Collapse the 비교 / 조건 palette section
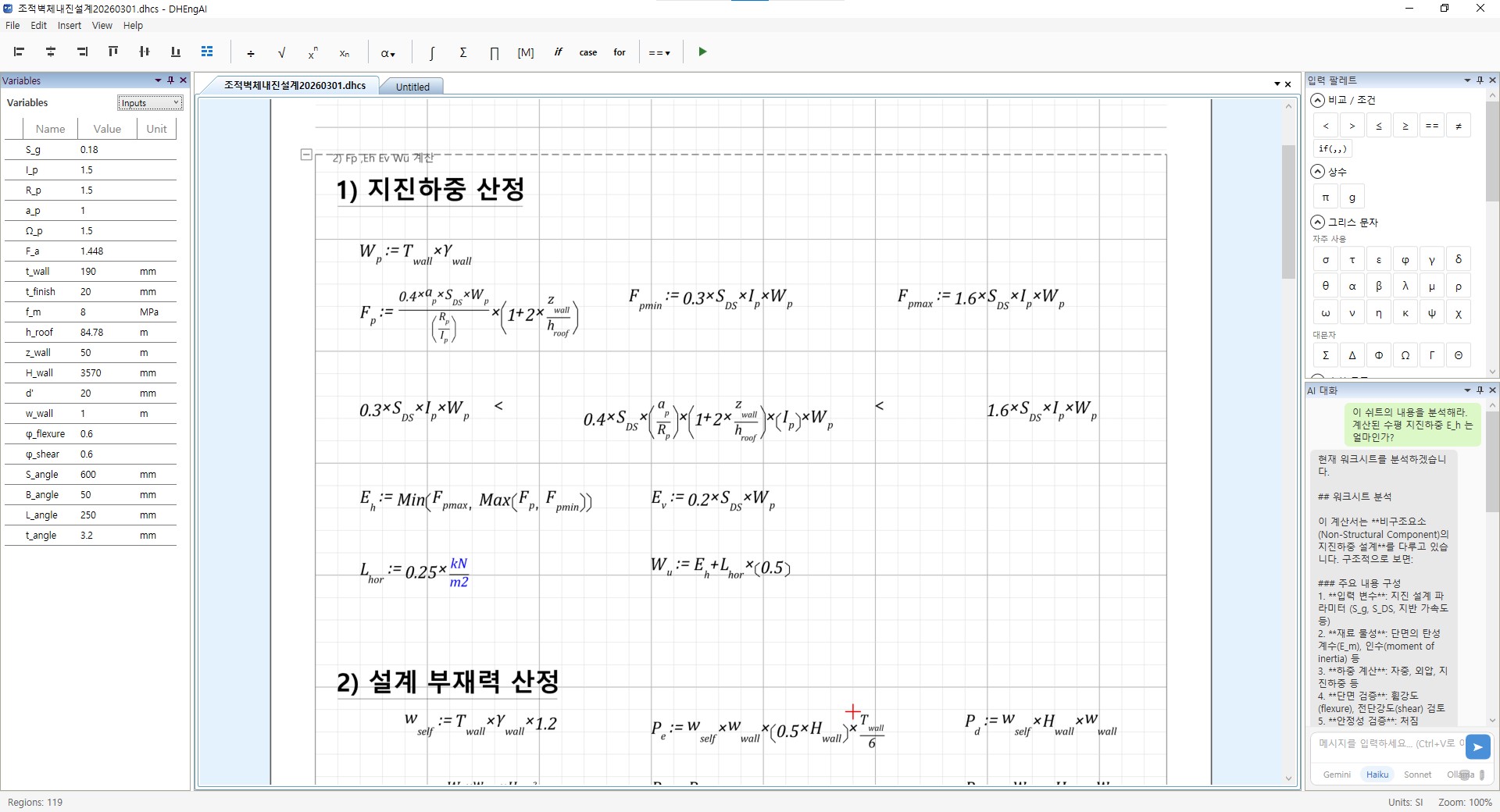This screenshot has height=812, width=1500. pyautogui.click(x=1318, y=100)
